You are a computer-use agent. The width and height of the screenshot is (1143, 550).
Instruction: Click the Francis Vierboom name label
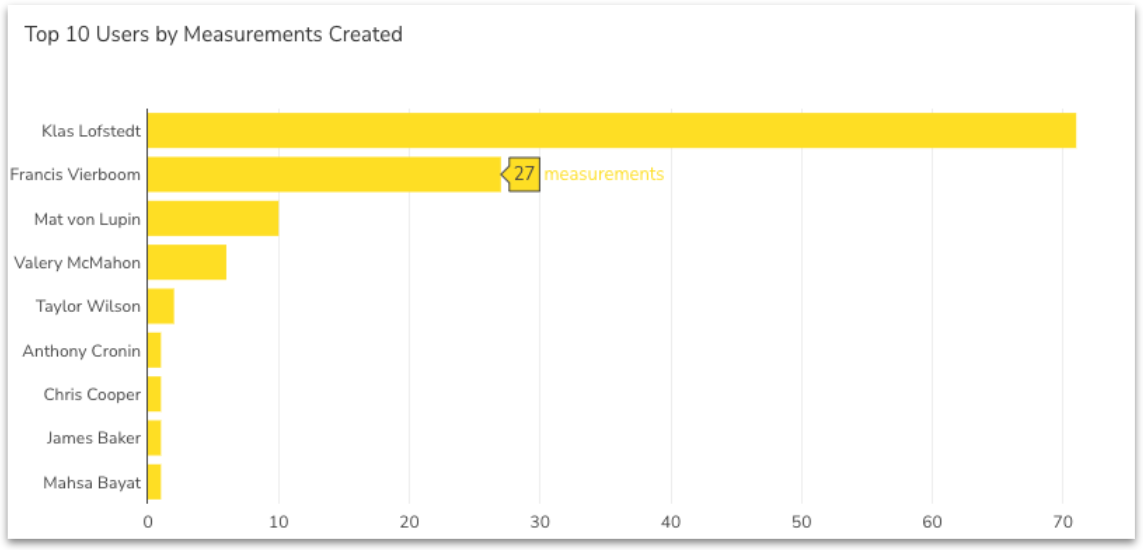[75, 175]
